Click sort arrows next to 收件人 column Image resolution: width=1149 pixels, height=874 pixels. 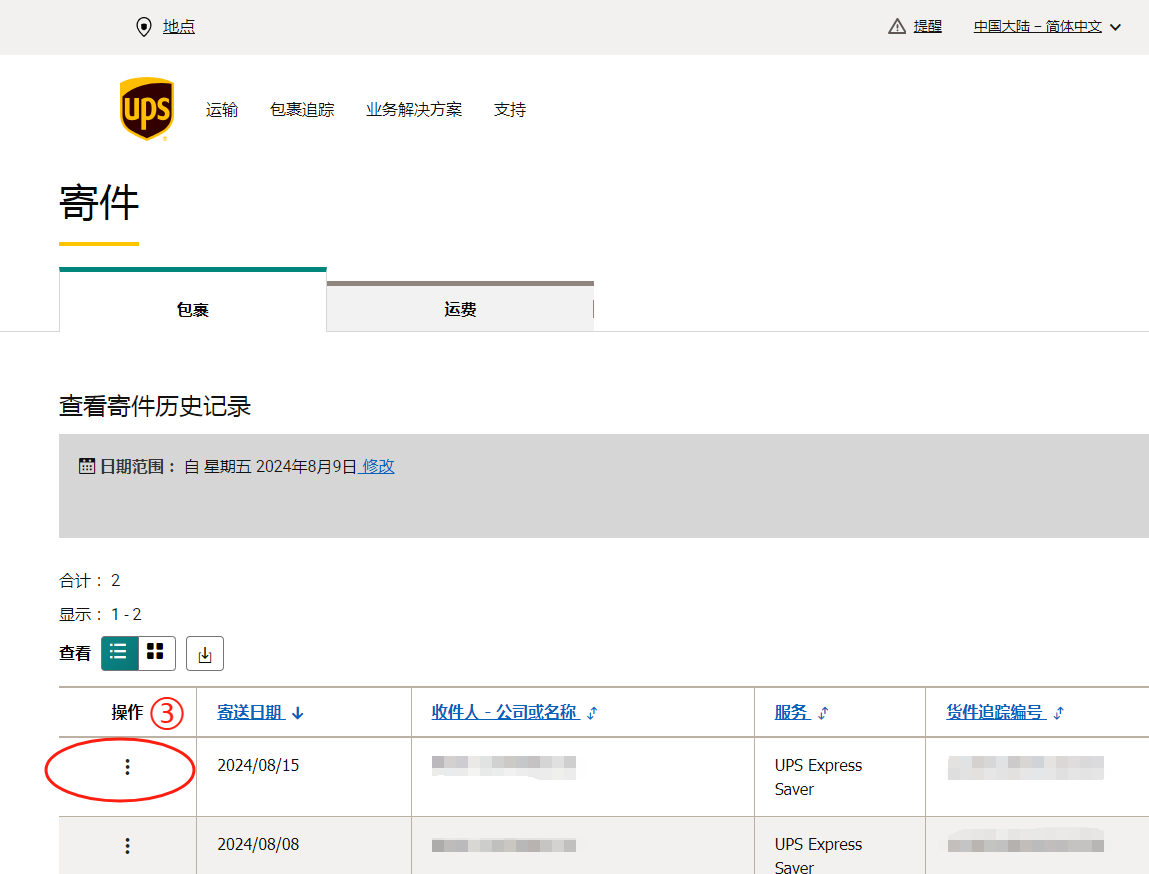tap(592, 713)
